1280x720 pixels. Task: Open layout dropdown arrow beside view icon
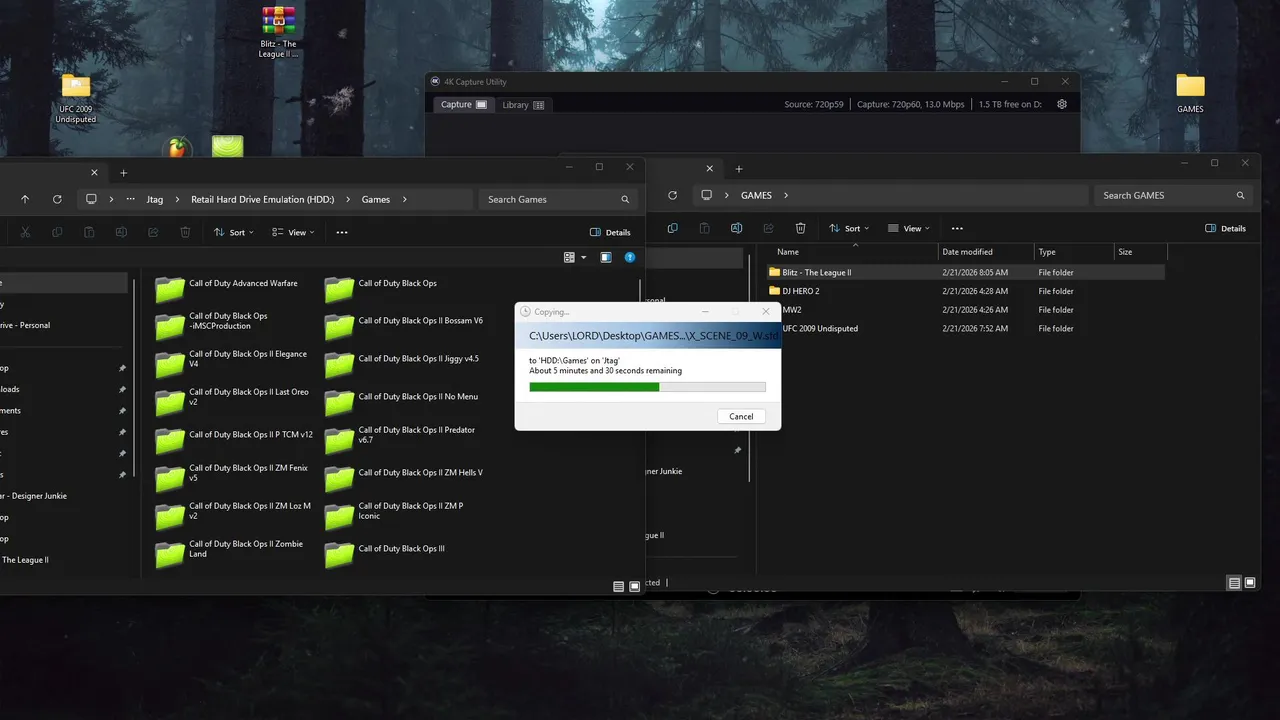pos(583,257)
